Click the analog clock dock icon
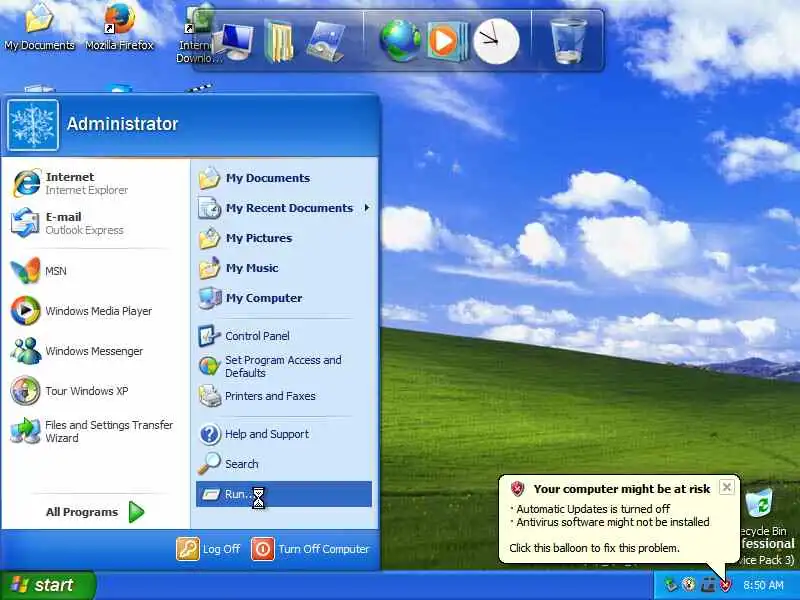 coord(496,41)
